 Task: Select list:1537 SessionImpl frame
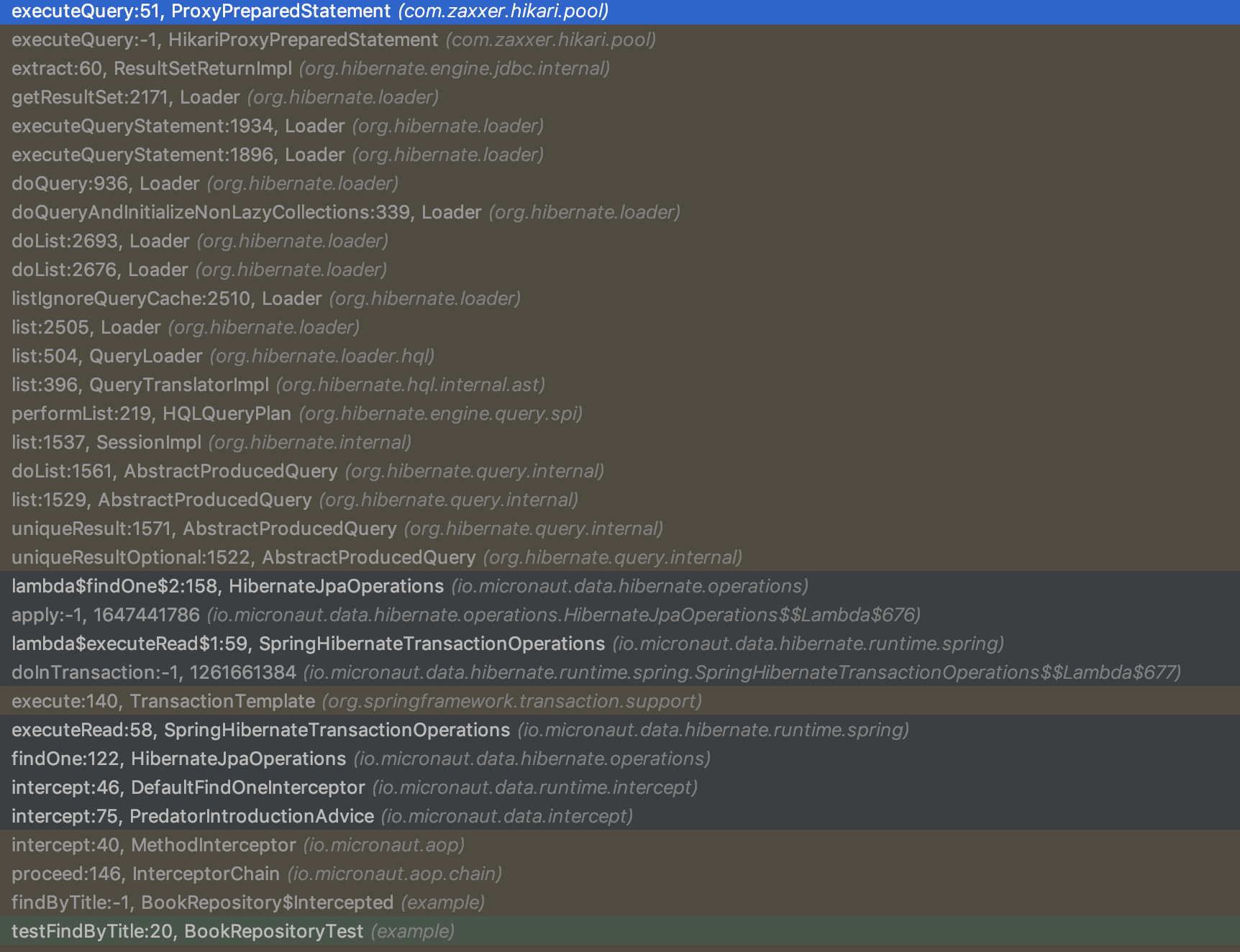click(620, 442)
